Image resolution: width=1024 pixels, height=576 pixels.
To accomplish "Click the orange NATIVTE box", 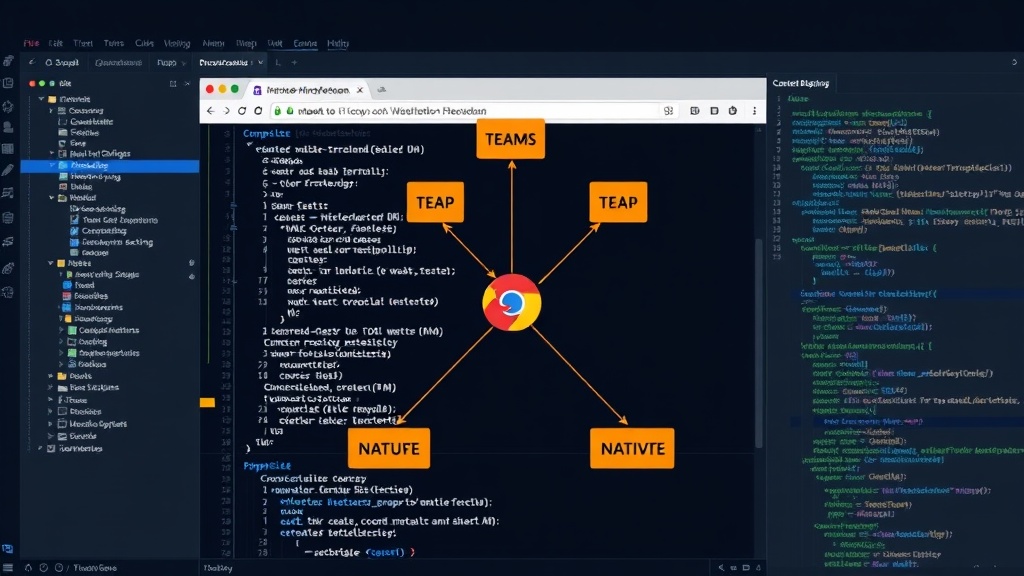I will (632, 449).
